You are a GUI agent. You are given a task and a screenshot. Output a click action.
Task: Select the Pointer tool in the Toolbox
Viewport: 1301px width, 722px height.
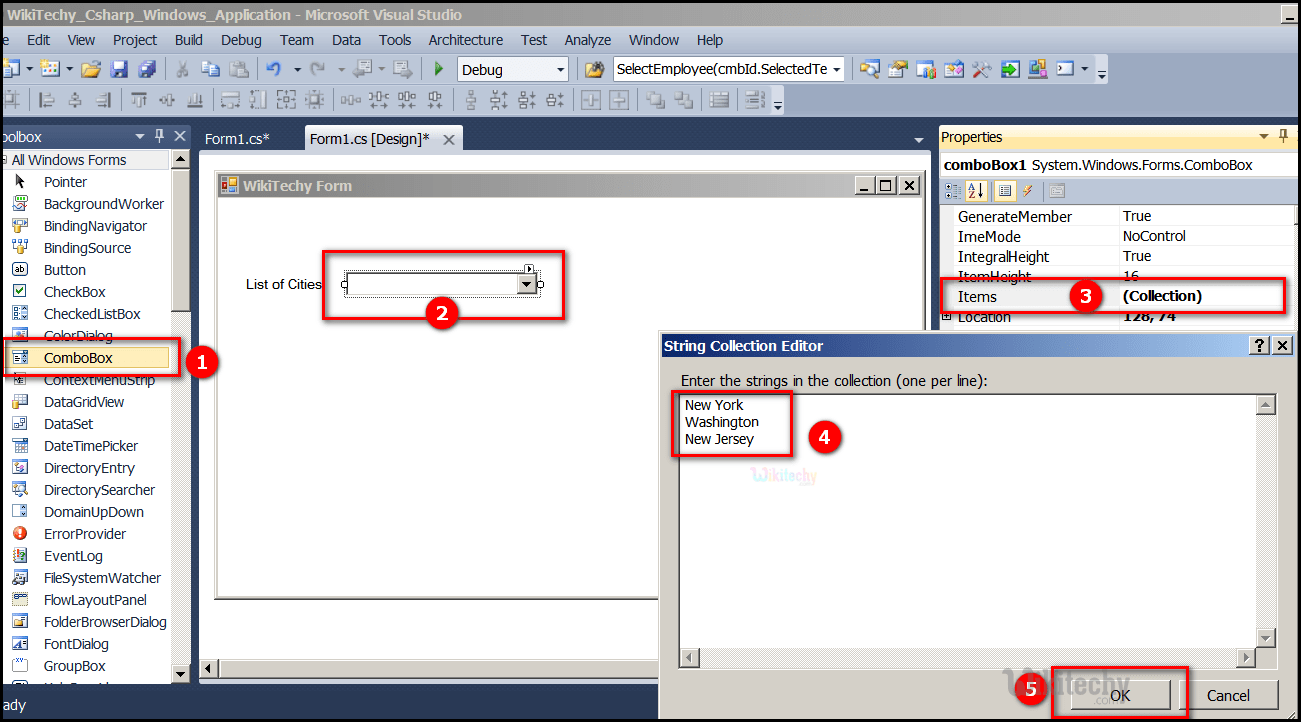click(x=65, y=181)
